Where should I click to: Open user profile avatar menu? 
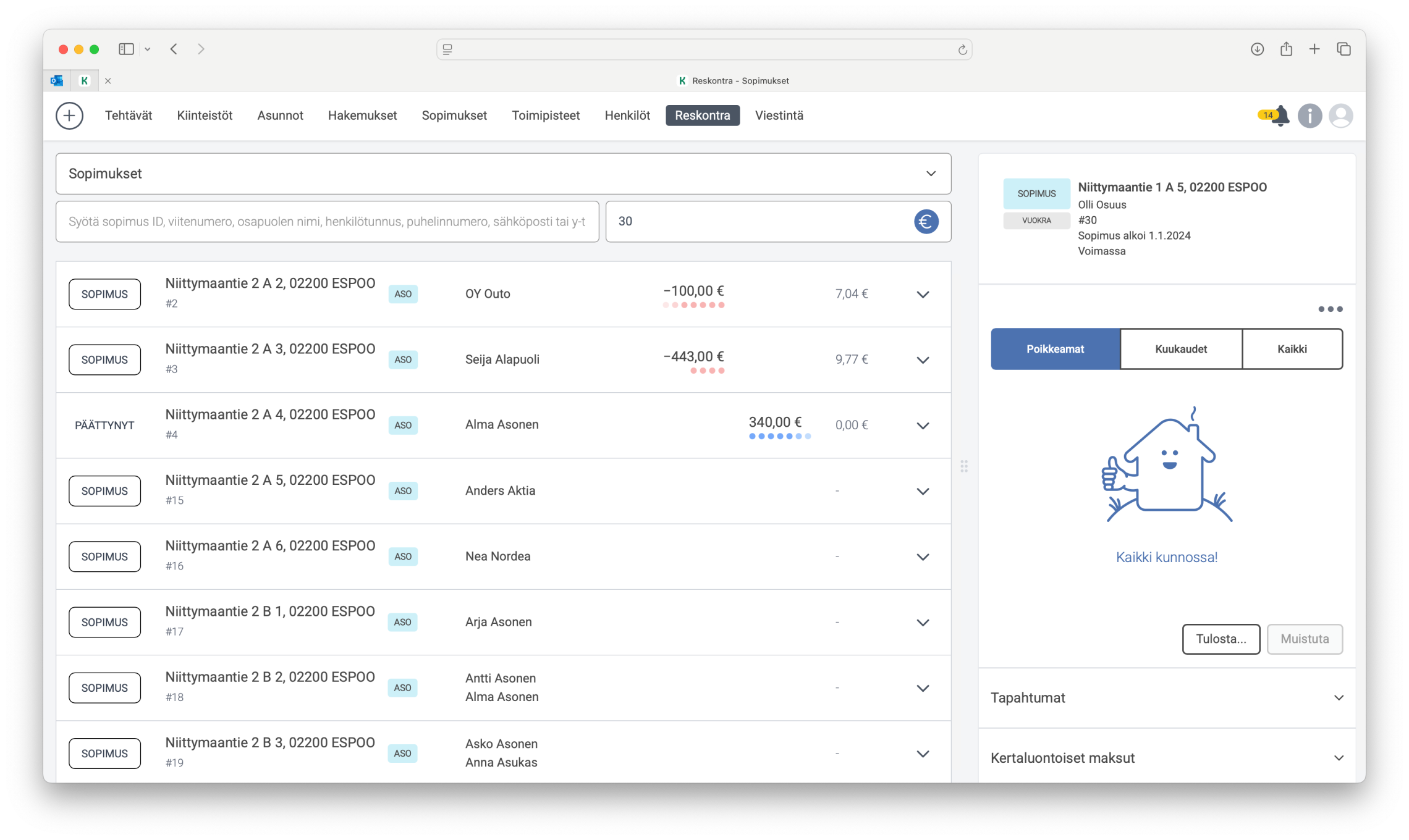(1340, 115)
